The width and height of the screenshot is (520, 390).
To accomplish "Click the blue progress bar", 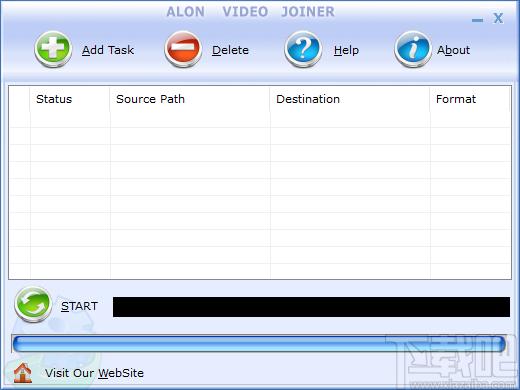I will 259,344.
